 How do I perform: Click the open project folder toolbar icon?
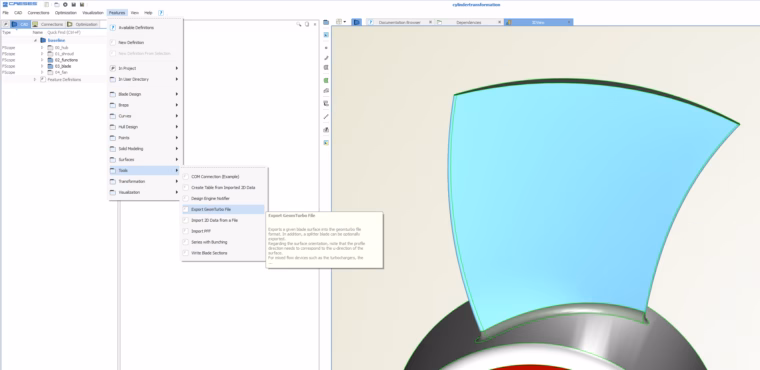pyautogui.click(x=56, y=4)
